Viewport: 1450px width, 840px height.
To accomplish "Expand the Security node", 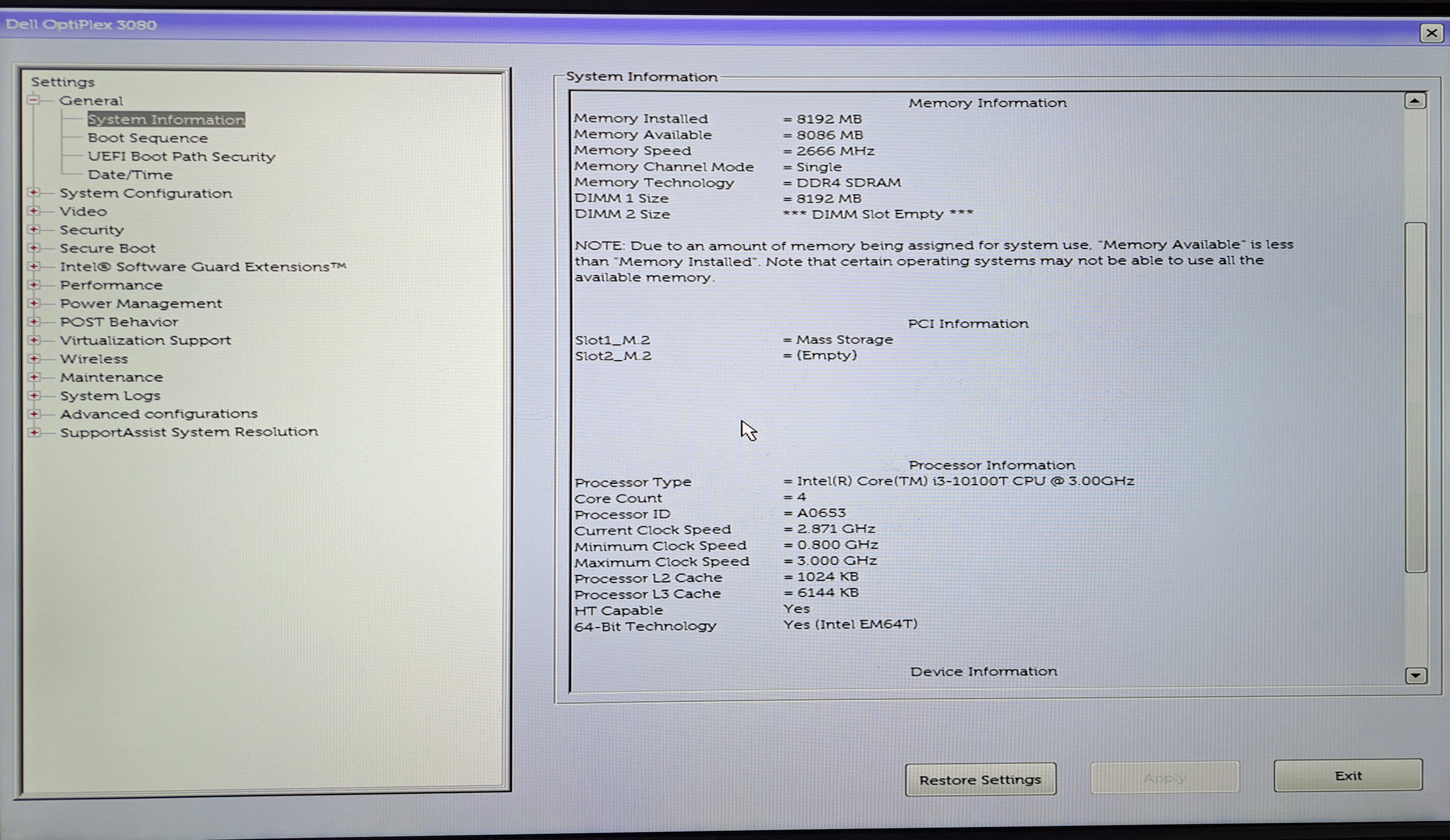I will [x=33, y=229].
